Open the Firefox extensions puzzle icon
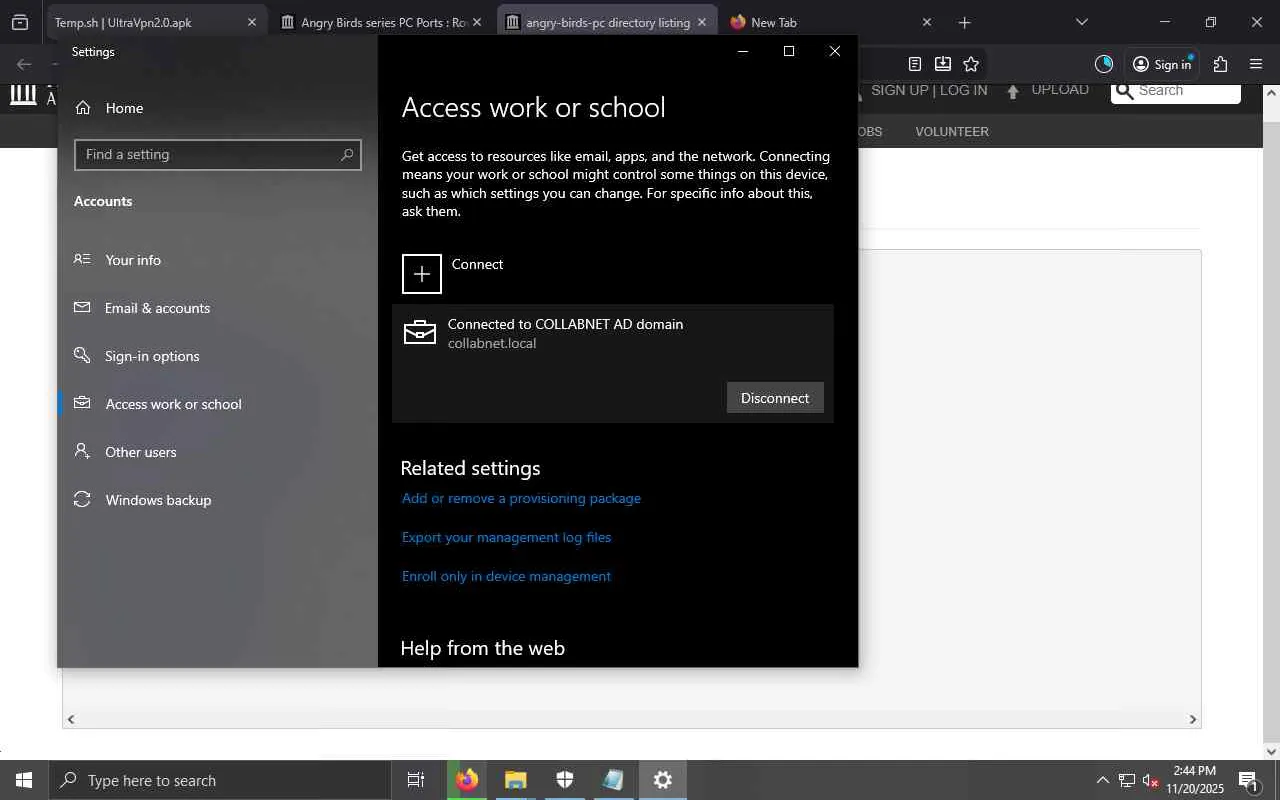The height and width of the screenshot is (800, 1280). (1220, 64)
